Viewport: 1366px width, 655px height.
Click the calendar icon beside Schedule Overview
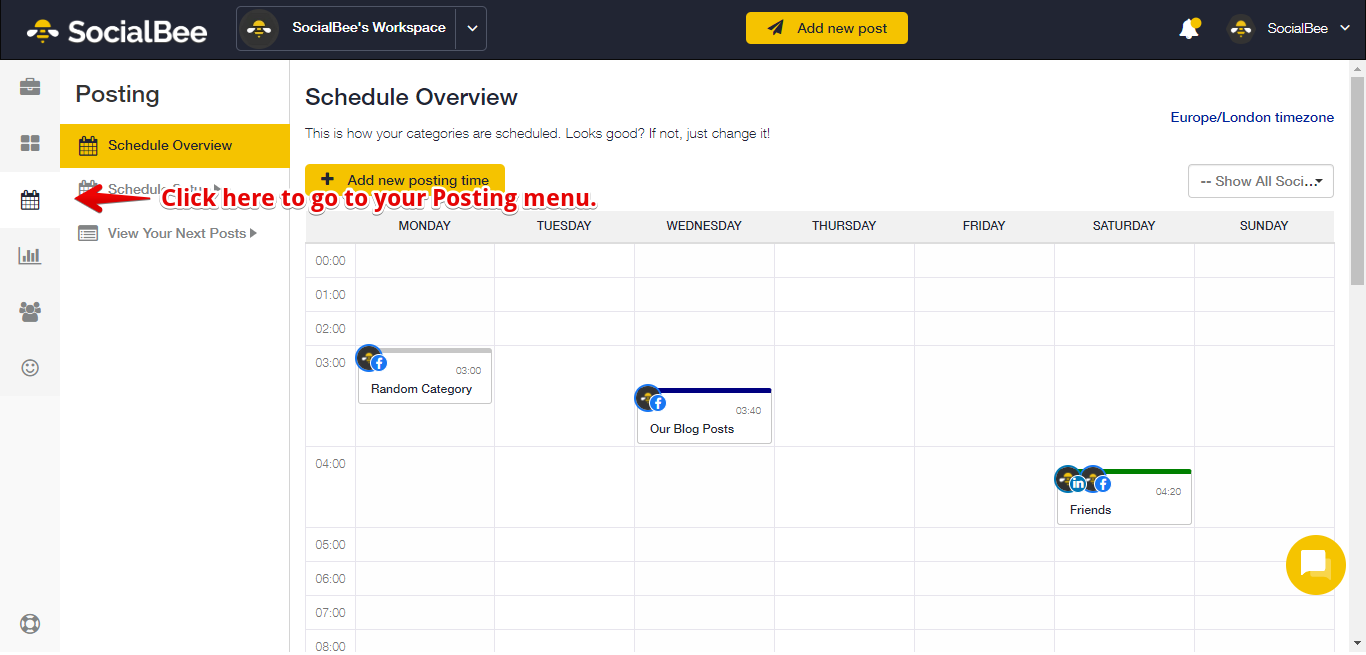point(88,146)
